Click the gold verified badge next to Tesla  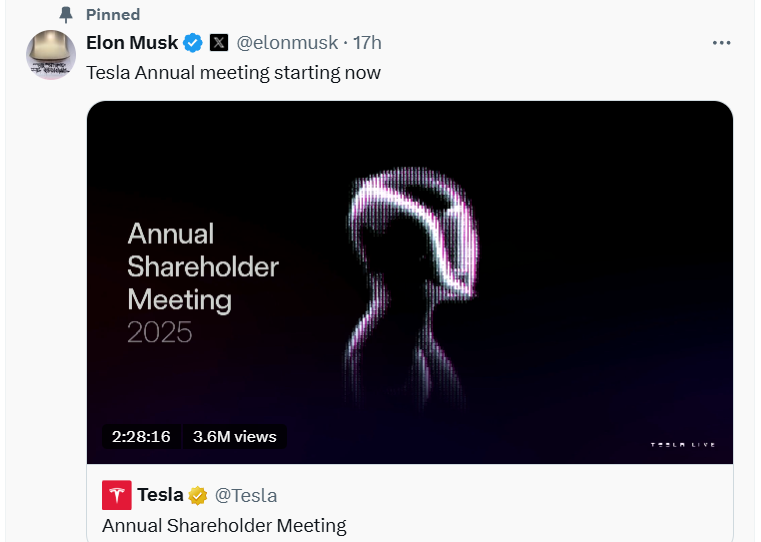pos(200,495)
